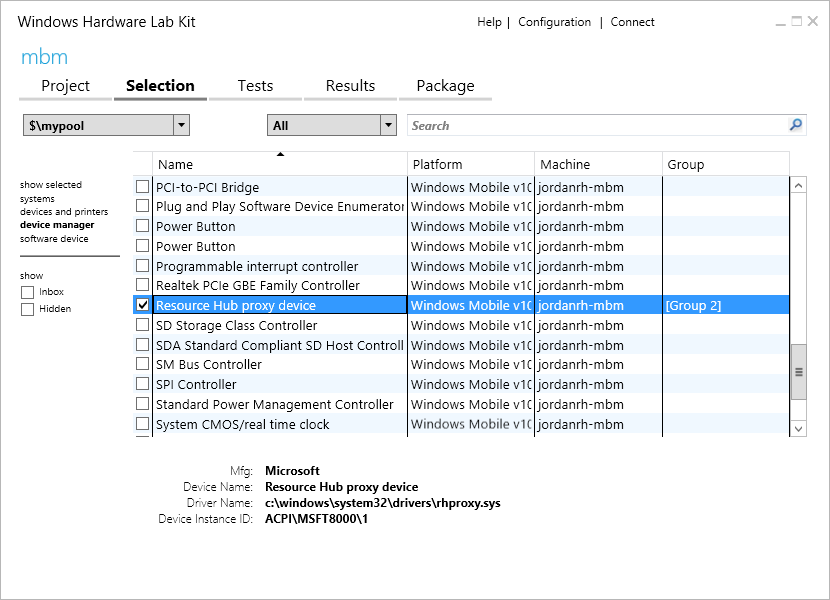Image resolution: width=830 pixels, height=600 pixels.
Task: Check the Inbox checkbox
Action: pyautogui.click(x=28, y=292)
